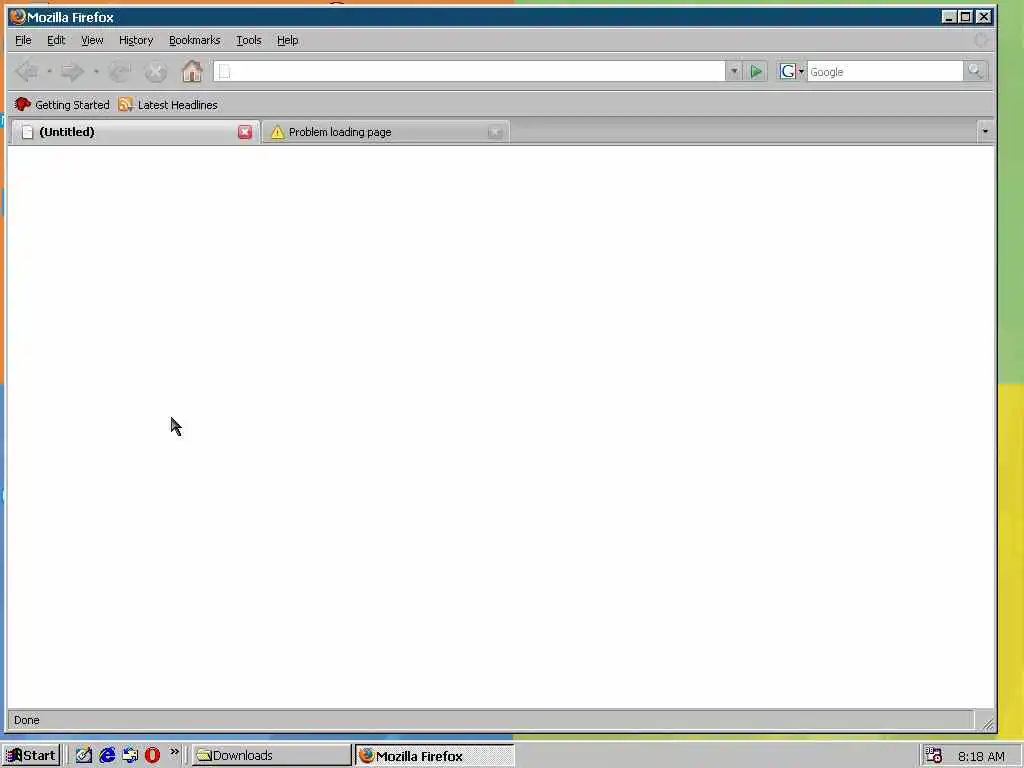This screenshot has width=1024, height=768.
Task: Click the window resize grip corner
Action: 987,724
